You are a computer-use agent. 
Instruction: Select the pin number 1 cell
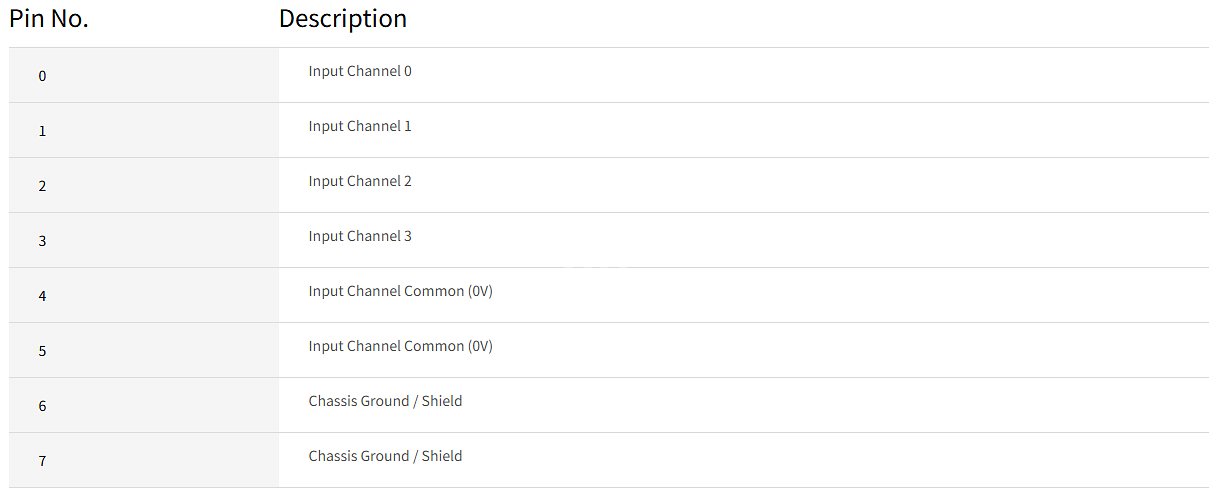click(144, 130)
